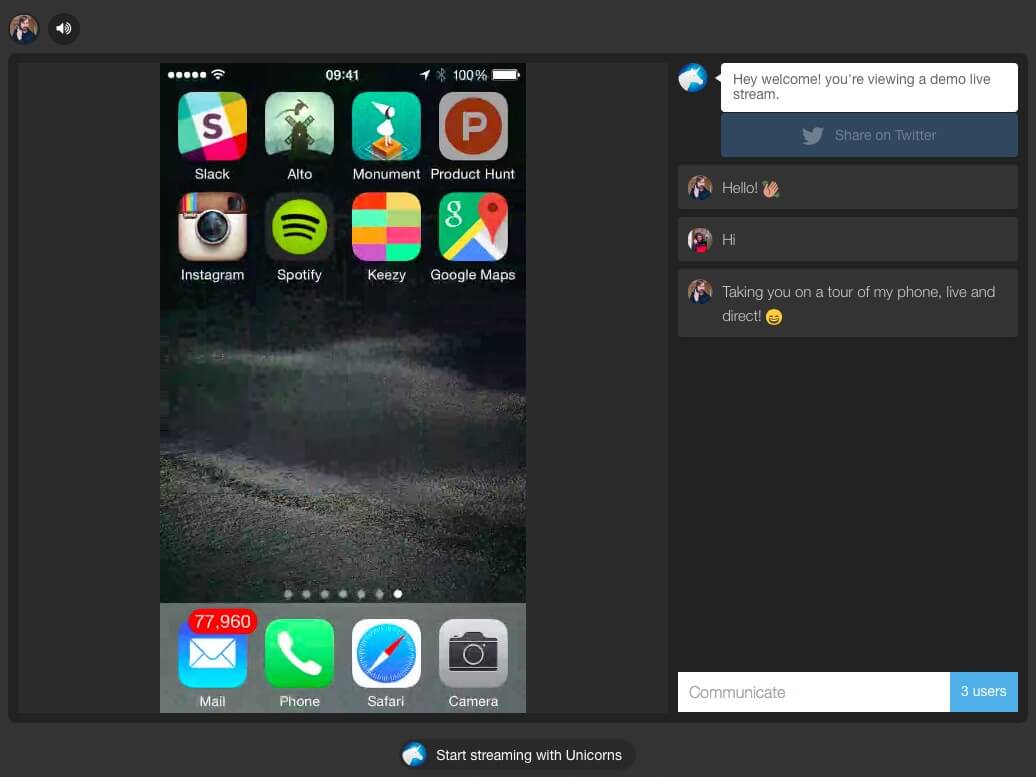Click the Hello! chat message text
The height and width of the screenshot is (777, 1036).
[x=739, y=188]
